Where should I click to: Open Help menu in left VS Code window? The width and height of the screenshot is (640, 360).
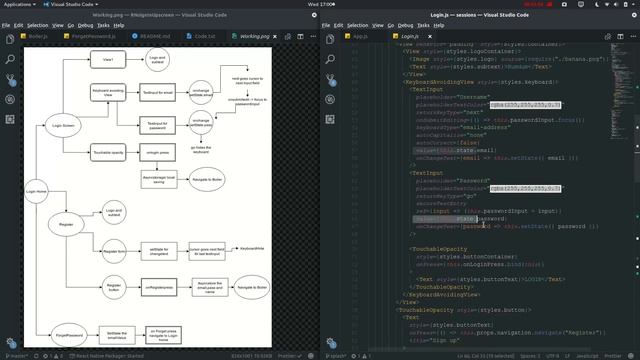(x=119, y=25)
